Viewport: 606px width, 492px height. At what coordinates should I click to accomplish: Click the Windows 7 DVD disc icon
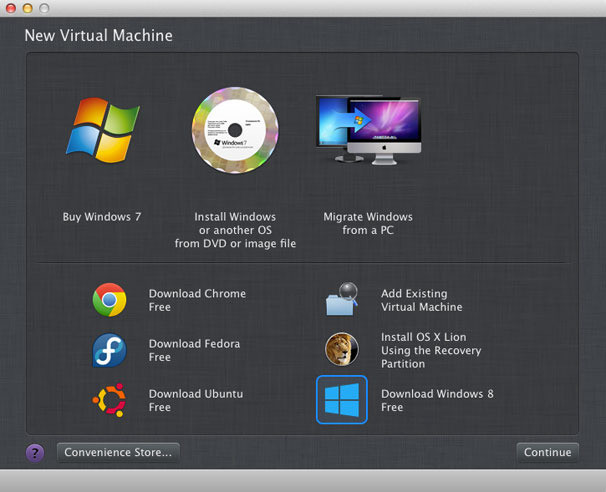coord(234,130)
